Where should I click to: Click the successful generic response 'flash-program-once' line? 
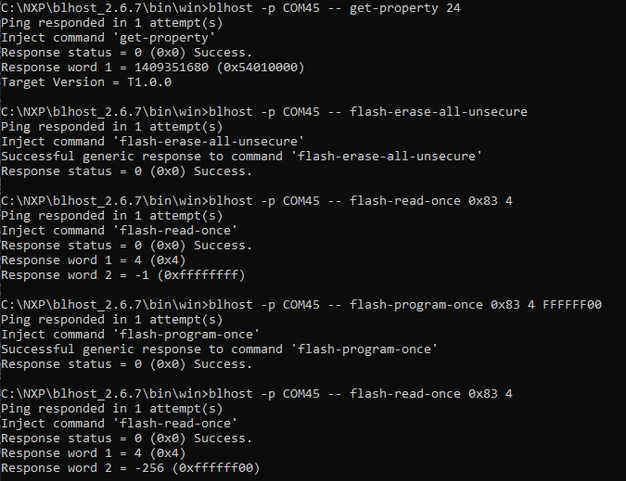tap(218, 350)
